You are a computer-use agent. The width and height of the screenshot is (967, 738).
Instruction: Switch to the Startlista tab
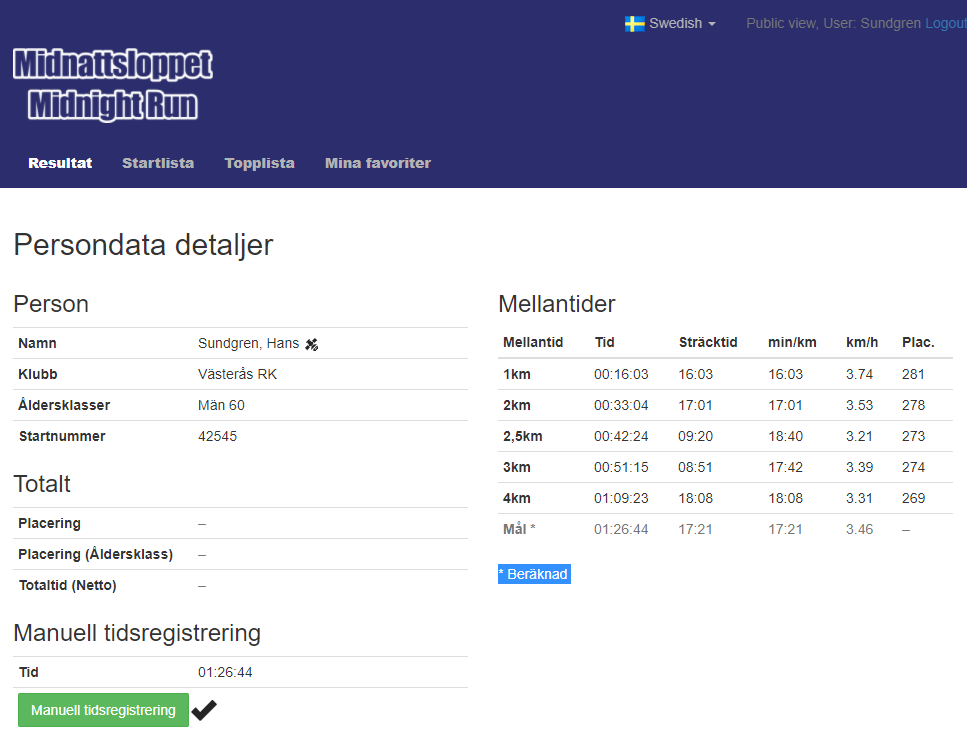coord(158,163)
